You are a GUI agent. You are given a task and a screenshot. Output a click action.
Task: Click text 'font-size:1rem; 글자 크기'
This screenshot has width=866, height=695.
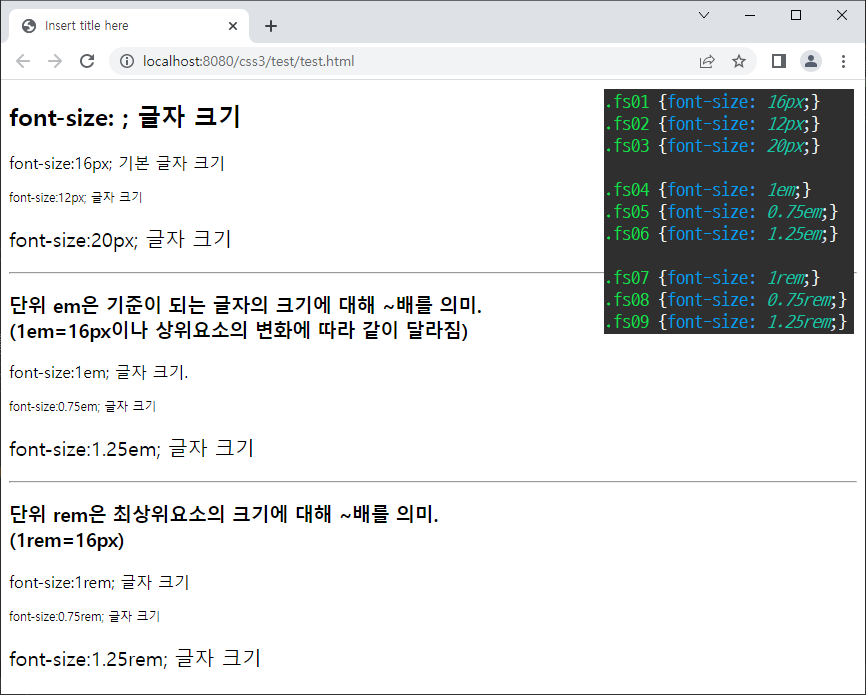pos(99,582)
